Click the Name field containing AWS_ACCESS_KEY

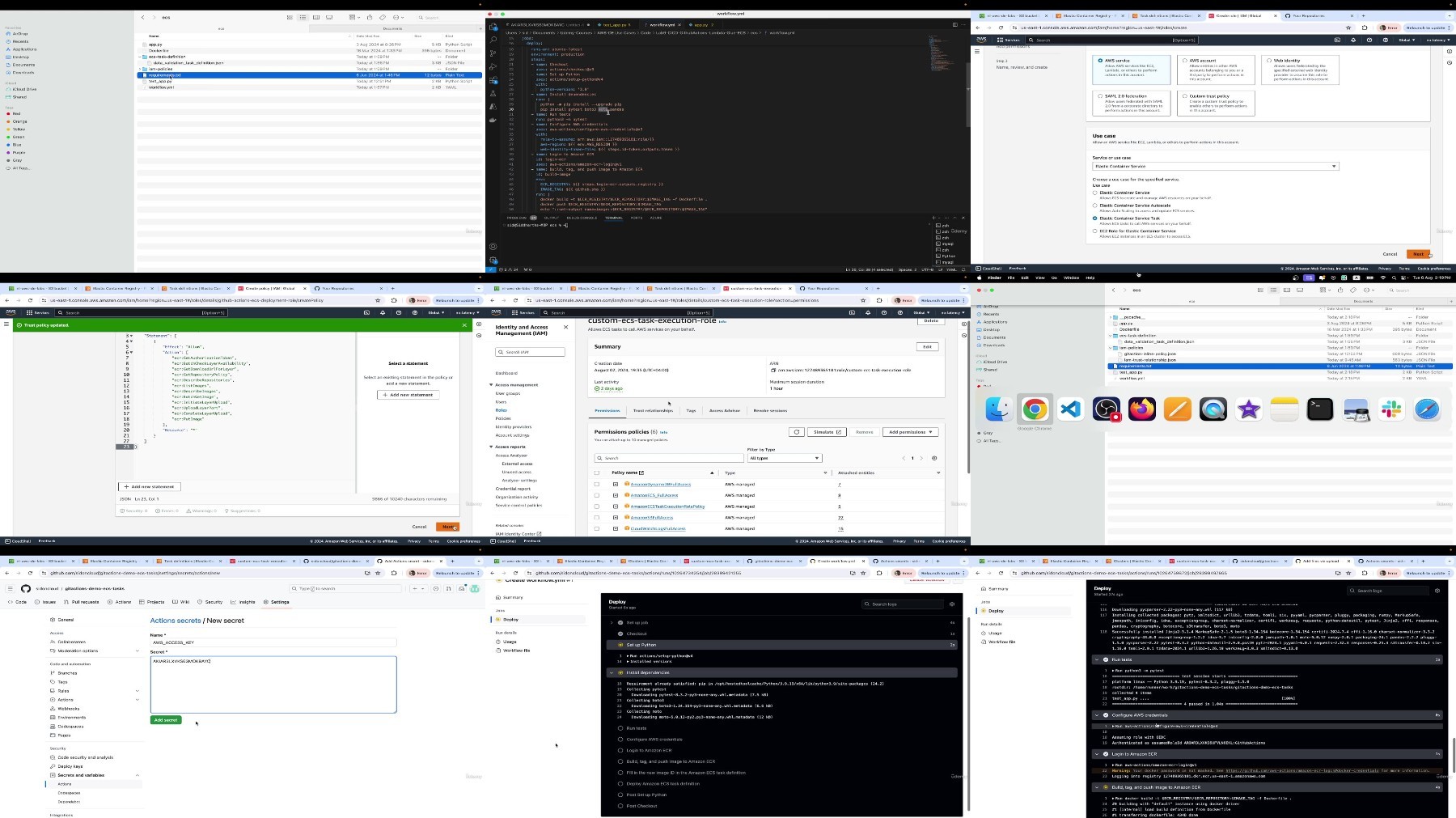point(273,642)
